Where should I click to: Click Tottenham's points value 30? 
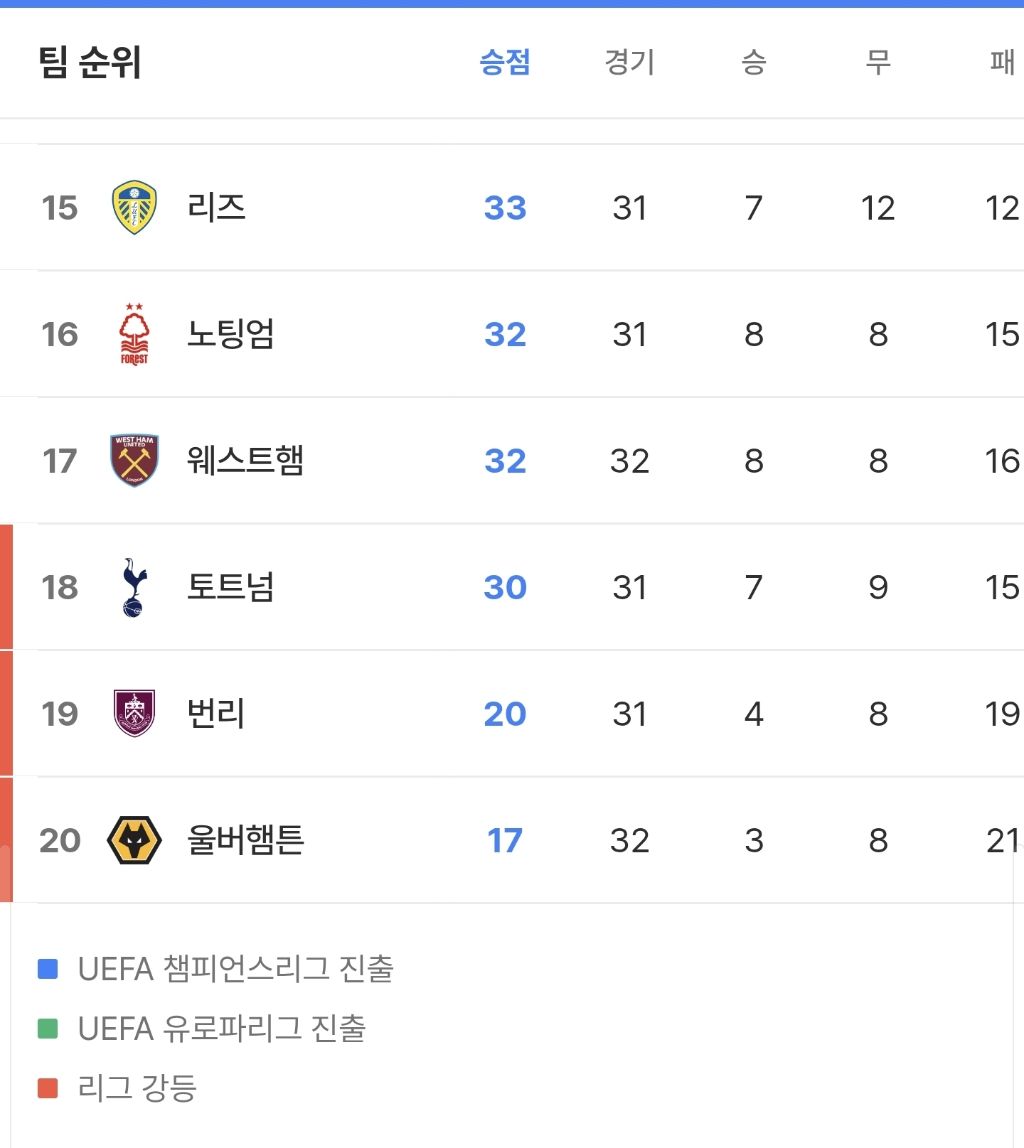[x=503, y=587]
